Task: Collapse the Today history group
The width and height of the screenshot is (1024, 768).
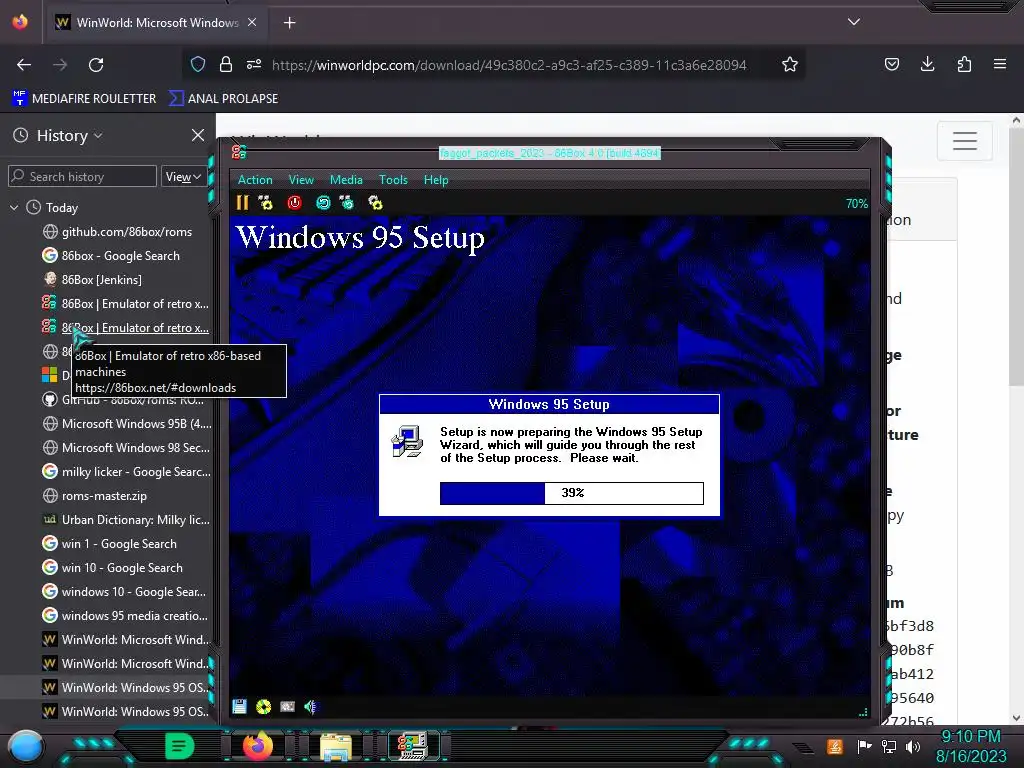Action: (14, 208)
